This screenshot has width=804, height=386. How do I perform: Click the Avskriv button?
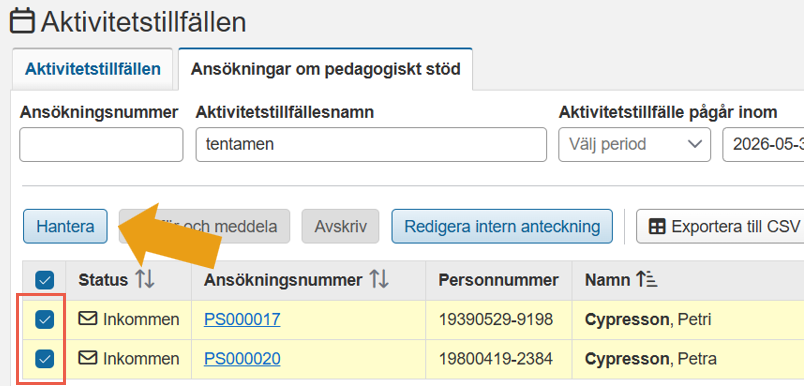pyautogui.click(x=340, y=226)
